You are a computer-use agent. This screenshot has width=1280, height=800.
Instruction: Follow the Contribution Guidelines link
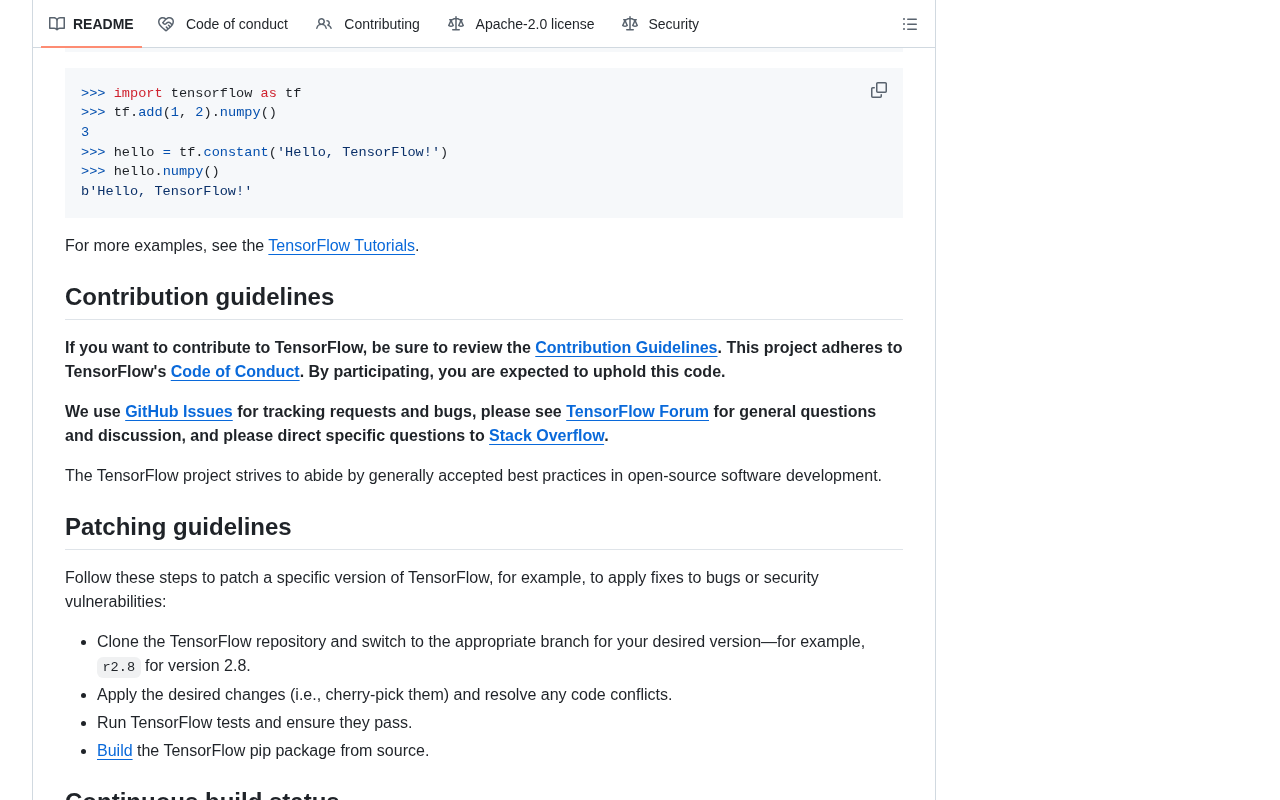(x=626, y=348)
